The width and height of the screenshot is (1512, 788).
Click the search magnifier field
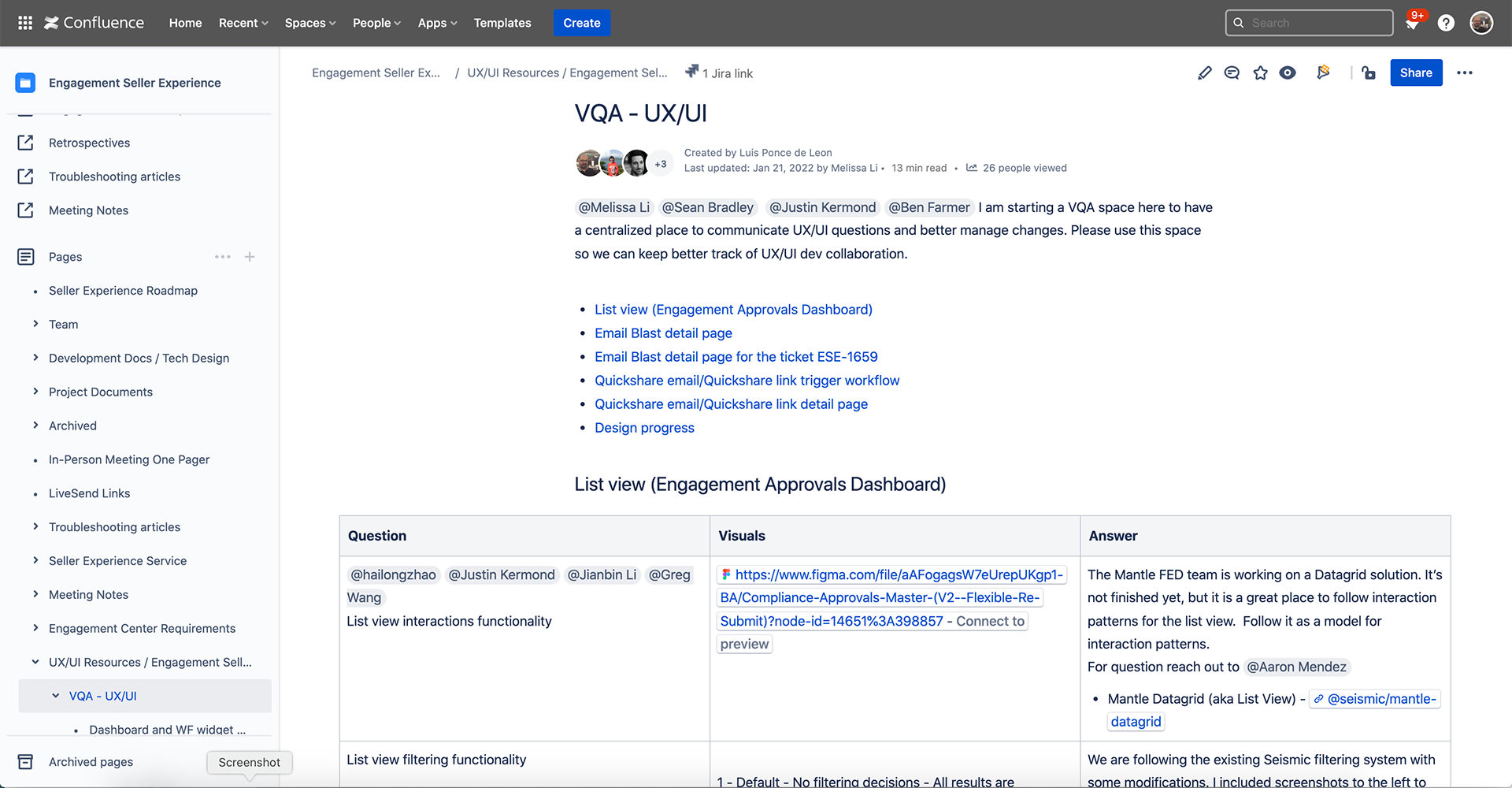[1309, 23]
